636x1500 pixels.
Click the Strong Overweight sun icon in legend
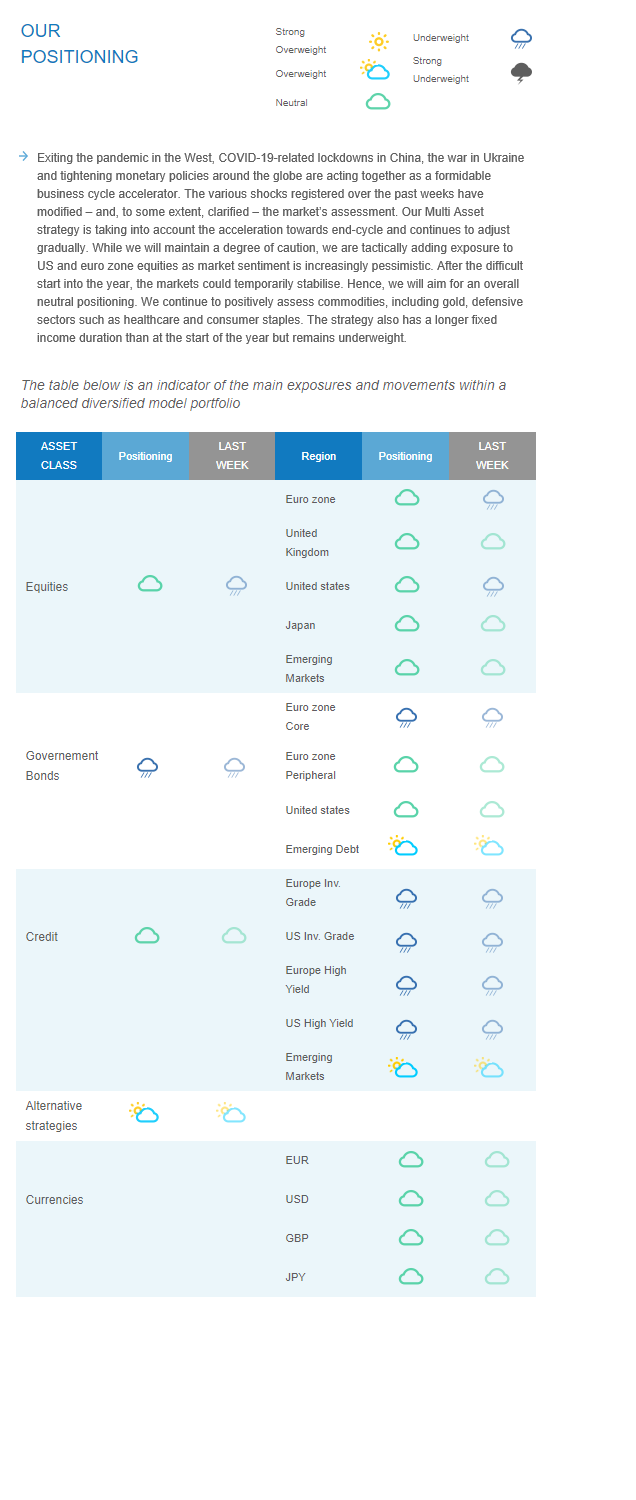tap(378, 41)
